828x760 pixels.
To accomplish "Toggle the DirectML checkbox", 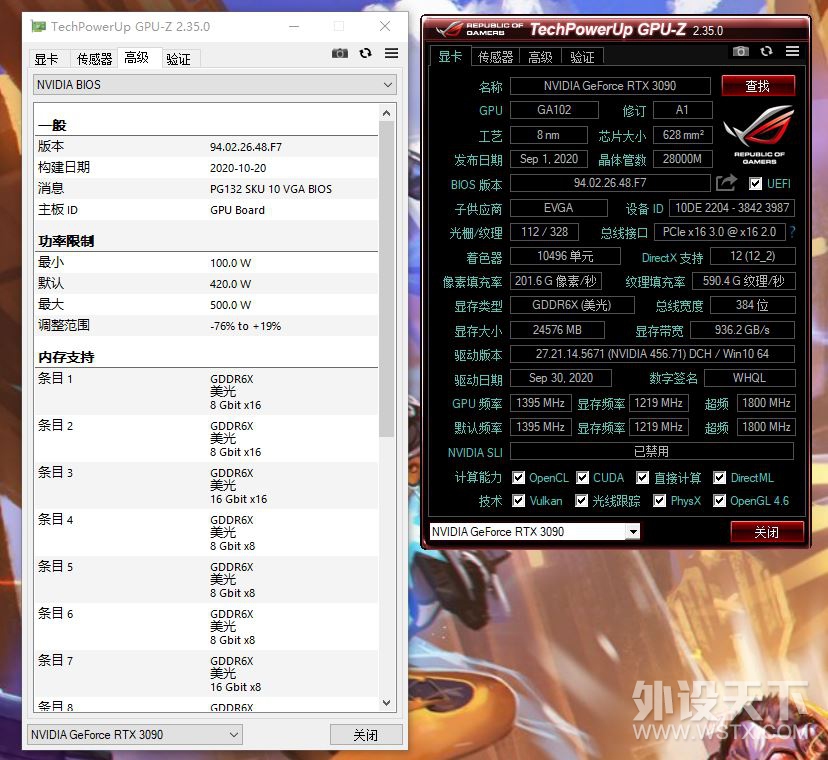I will (x=720, y=478).
